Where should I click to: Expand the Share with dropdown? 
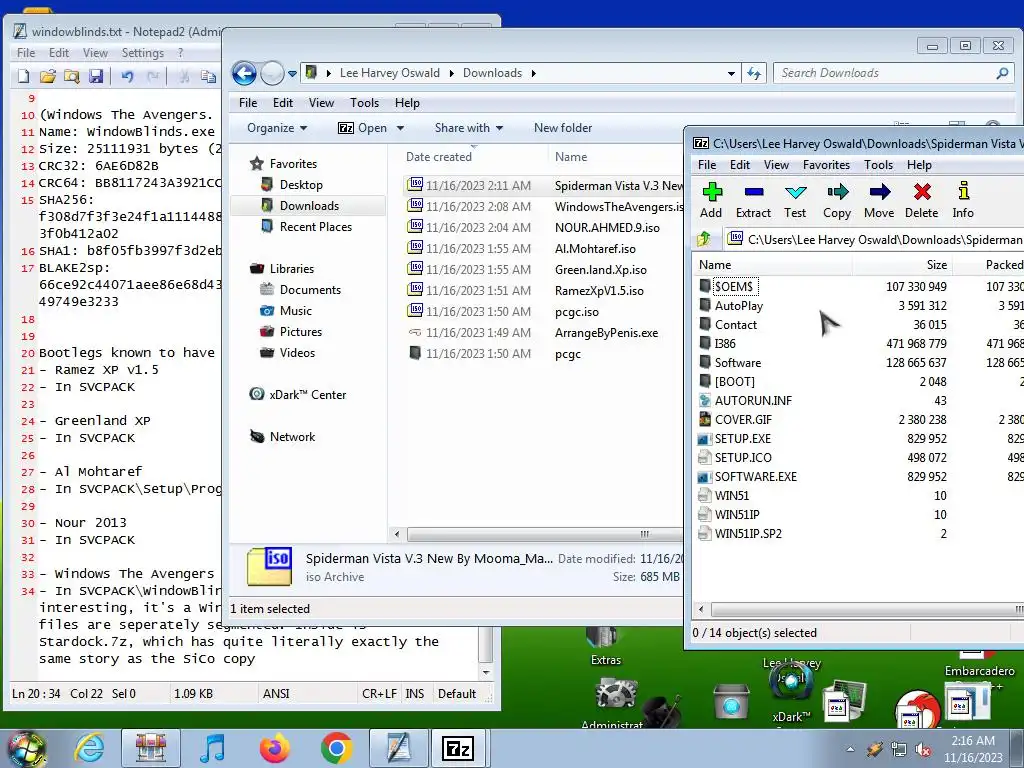(x=469, y=128)
